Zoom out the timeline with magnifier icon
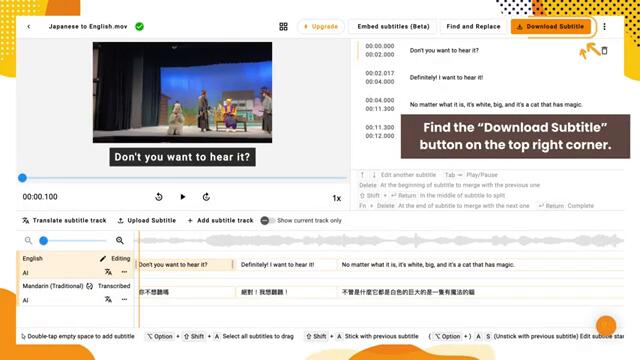This screenshot has height=360, width=640. (28, 240)
